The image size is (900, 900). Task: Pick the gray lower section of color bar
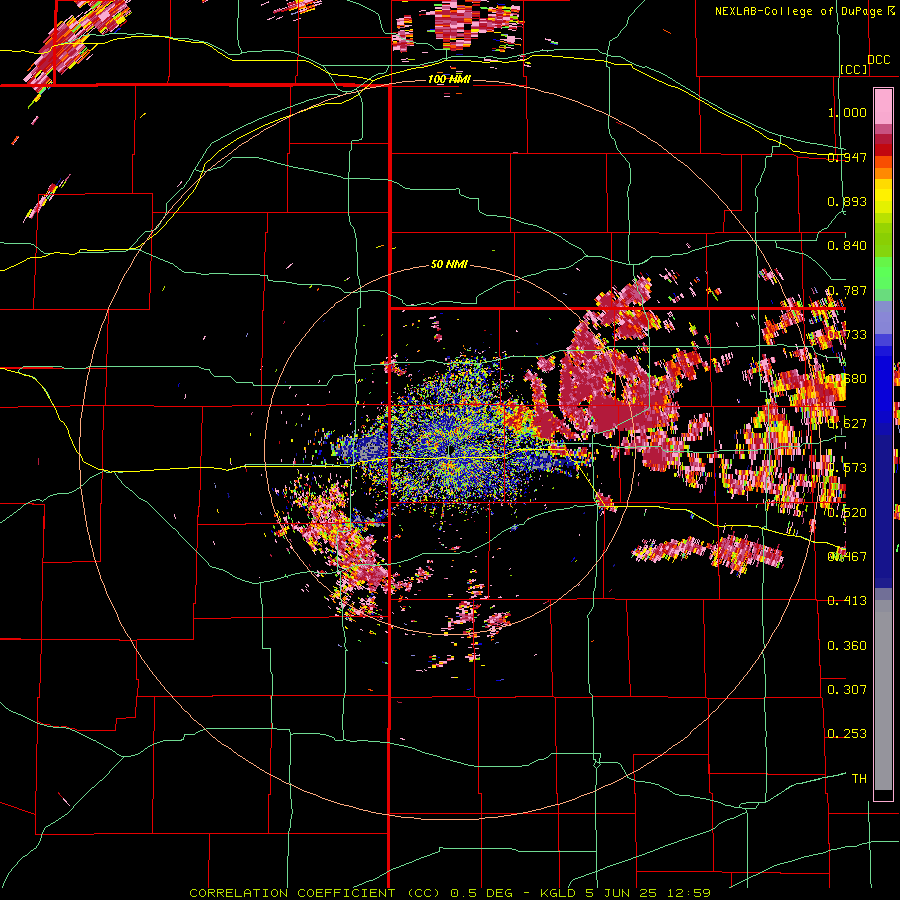coord(883,695)
